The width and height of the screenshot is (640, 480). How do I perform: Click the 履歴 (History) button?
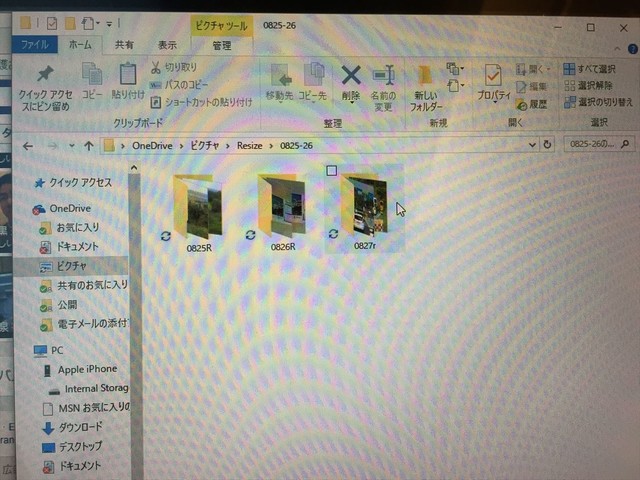click(531, 104)
